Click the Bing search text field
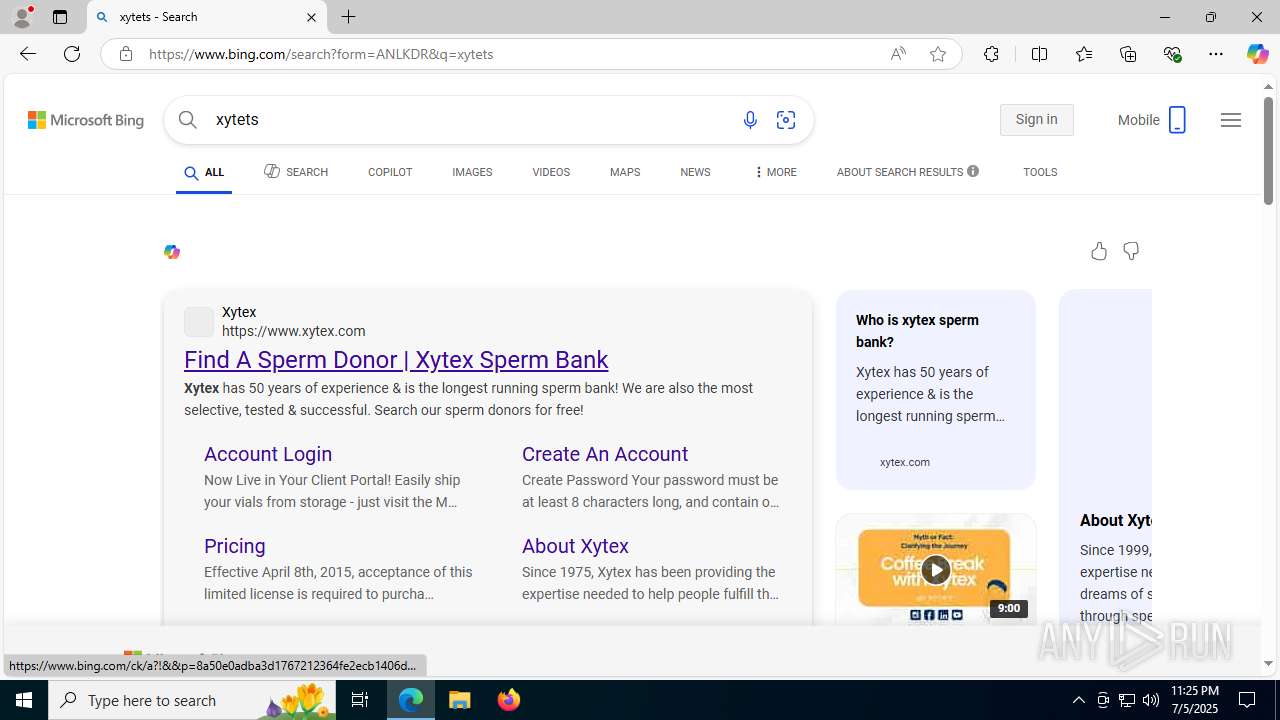 tap(470, 120)
